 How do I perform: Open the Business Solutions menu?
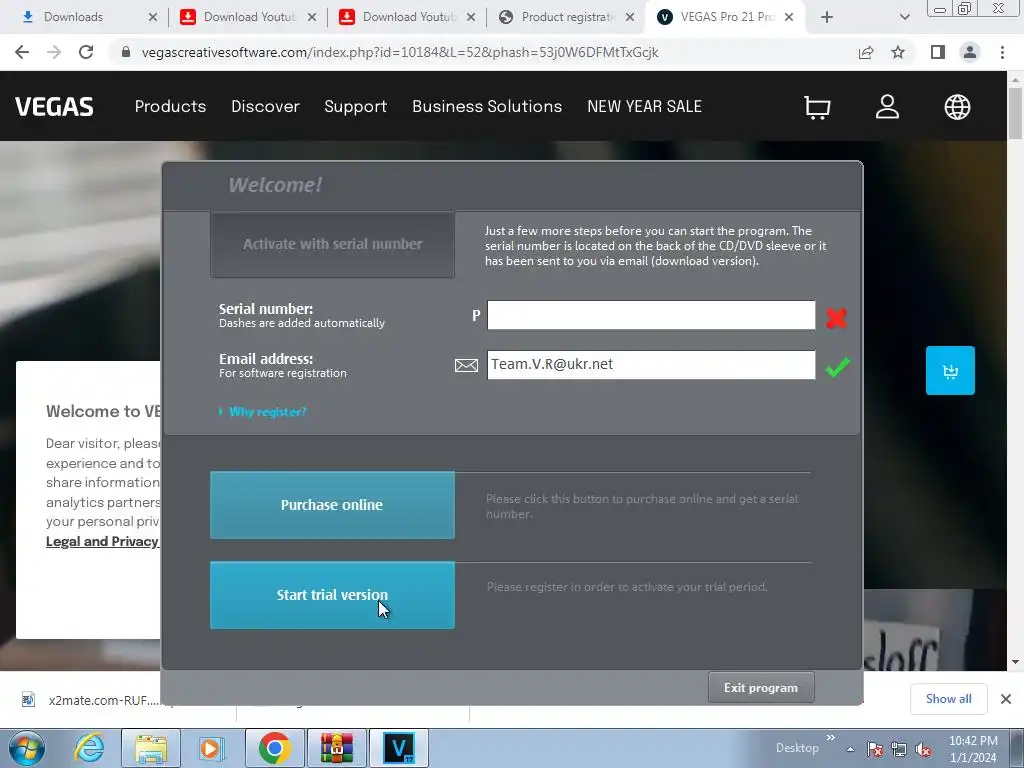click(x=487, y=106)
